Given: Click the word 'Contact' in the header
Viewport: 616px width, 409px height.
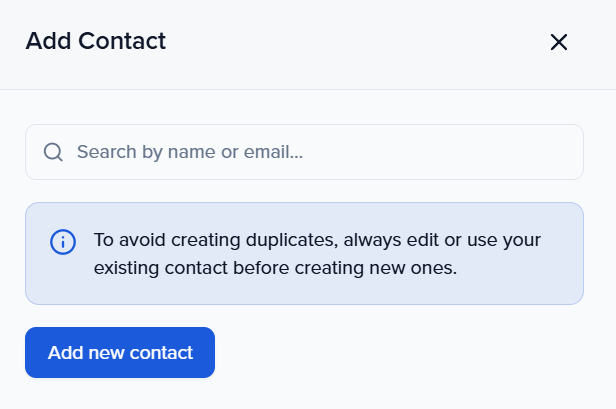Looking at the screenshot, I should 126,41.
